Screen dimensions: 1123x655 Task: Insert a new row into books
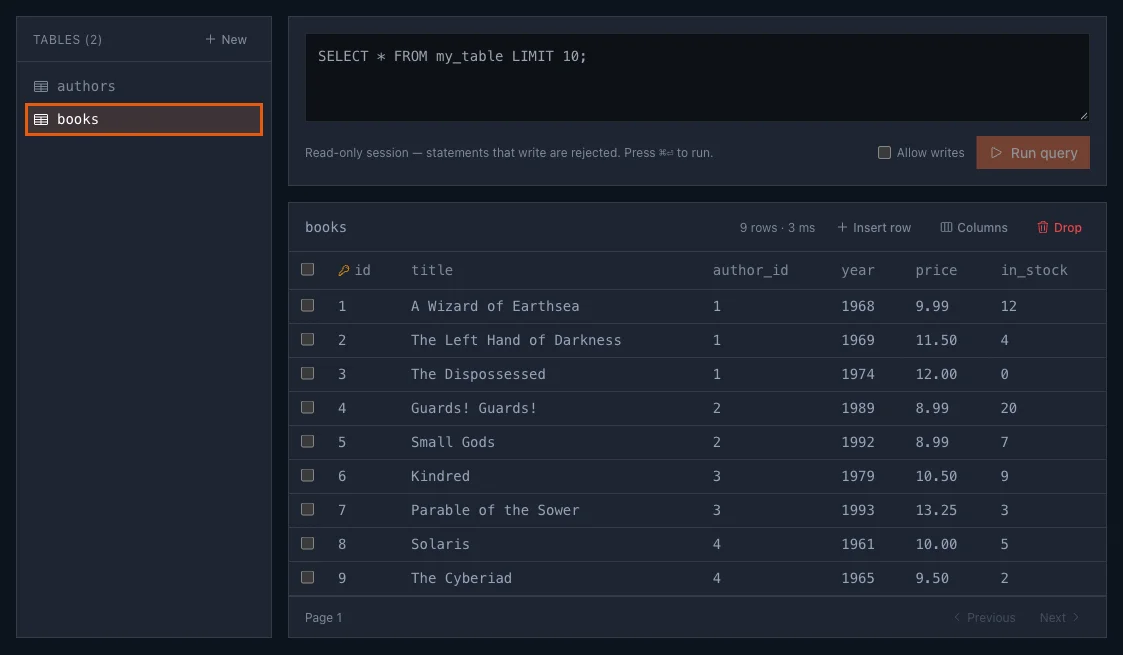(874, 228)
